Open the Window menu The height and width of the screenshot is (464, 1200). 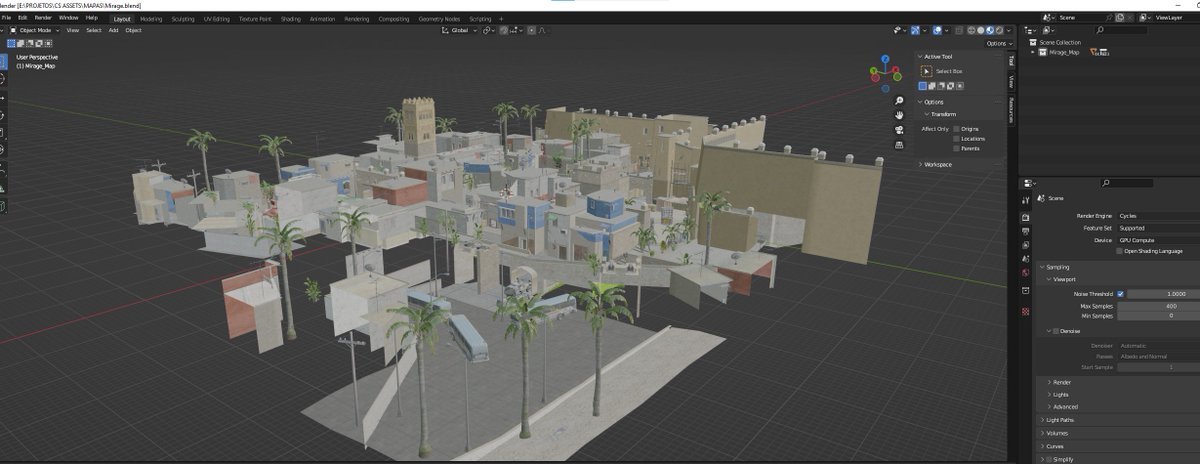(x=68, y=18)
